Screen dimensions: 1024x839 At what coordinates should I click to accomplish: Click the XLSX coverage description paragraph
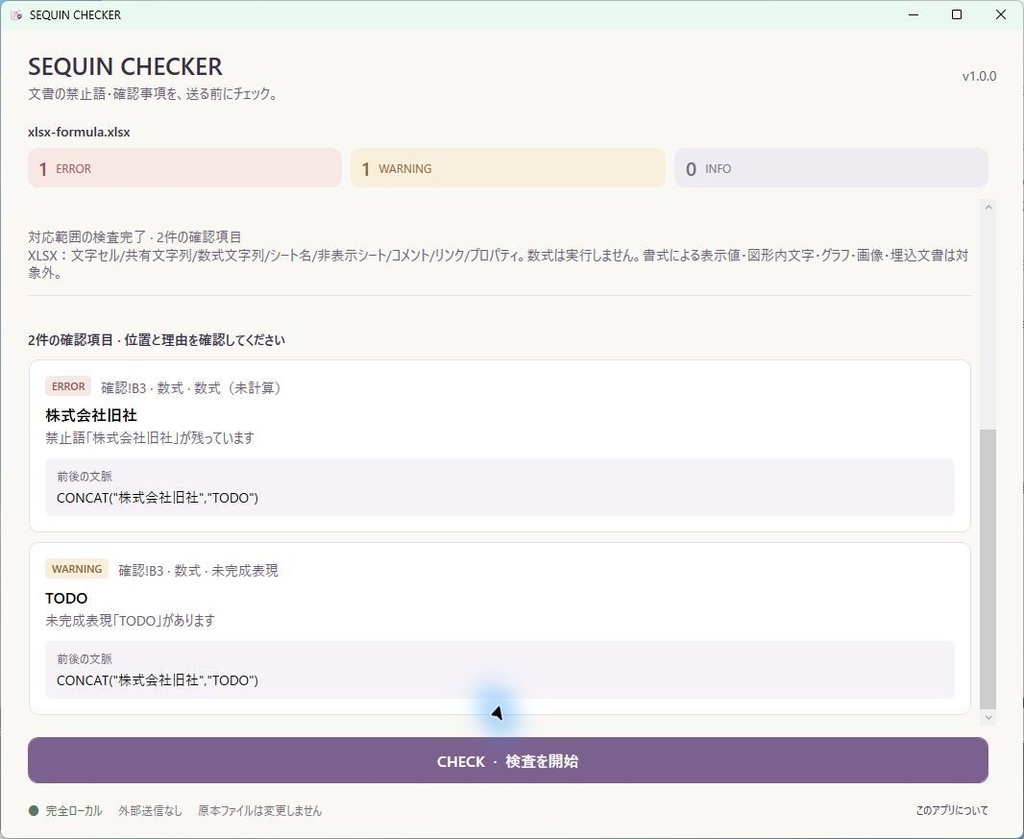click(x=498, y=264)
